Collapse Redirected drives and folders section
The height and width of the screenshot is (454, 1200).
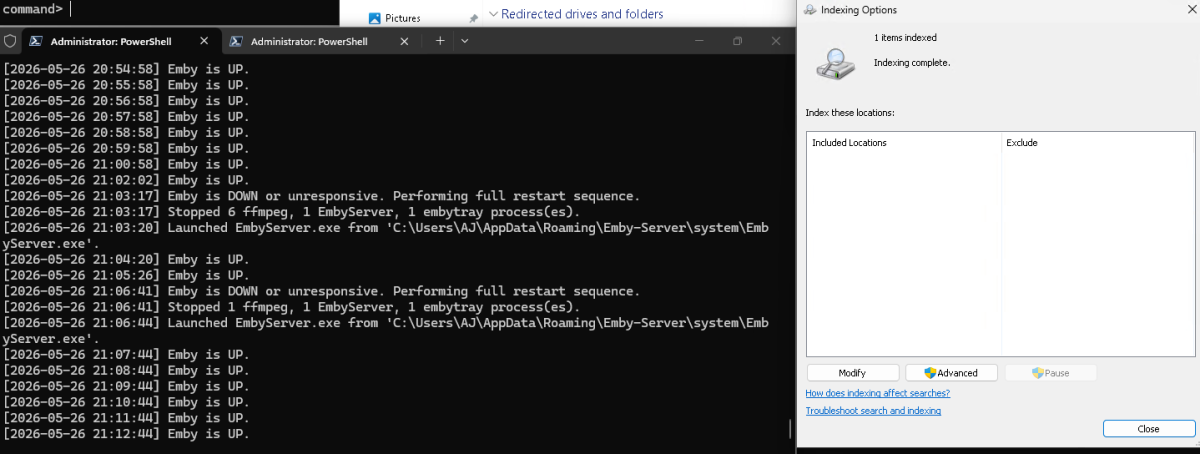[x=494, y=14]
